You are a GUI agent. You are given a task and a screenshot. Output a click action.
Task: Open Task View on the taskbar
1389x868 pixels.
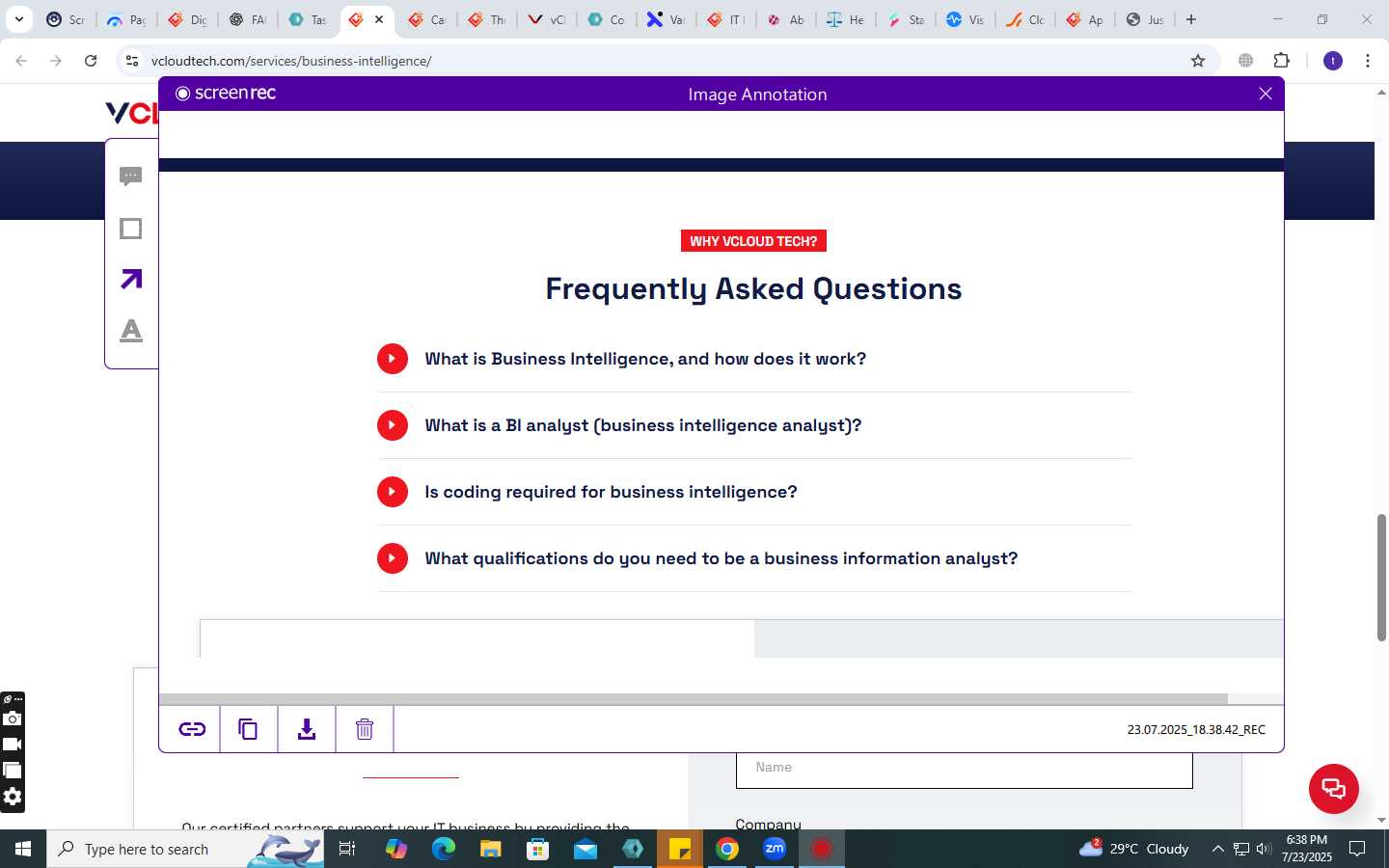347,849
